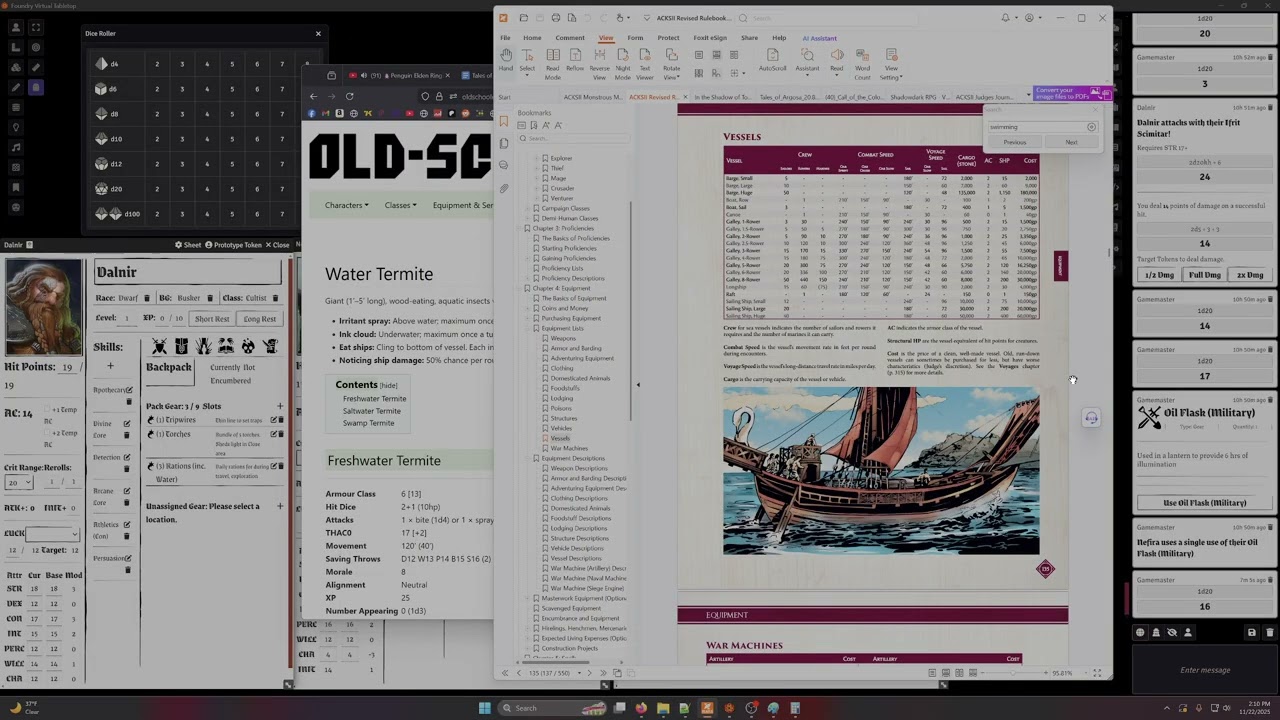Switch to ACKSII Monstrous M... document tab

tap(593, 97)
